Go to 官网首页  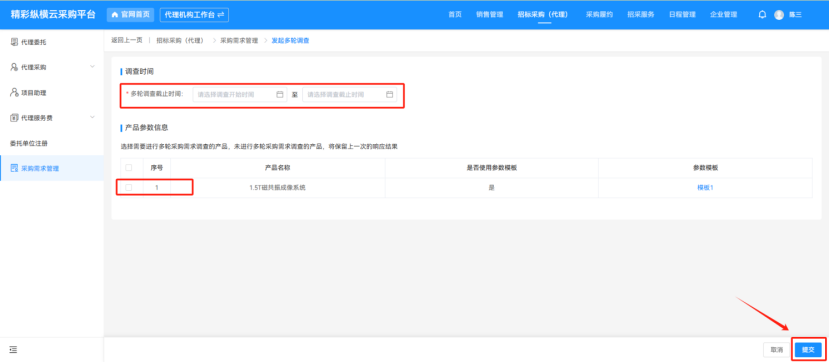pyautogui.click(x=131, y=15)
